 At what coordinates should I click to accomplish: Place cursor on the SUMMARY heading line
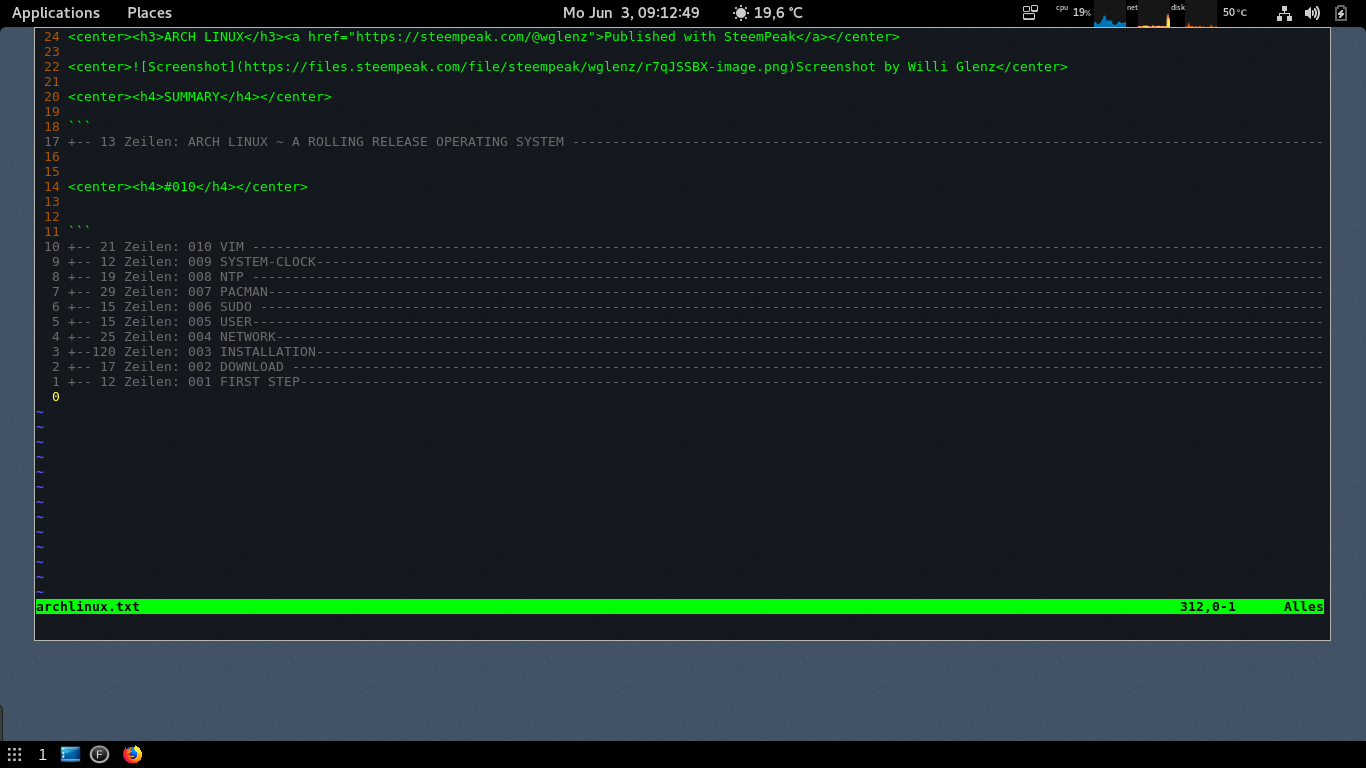pos(199,97)
